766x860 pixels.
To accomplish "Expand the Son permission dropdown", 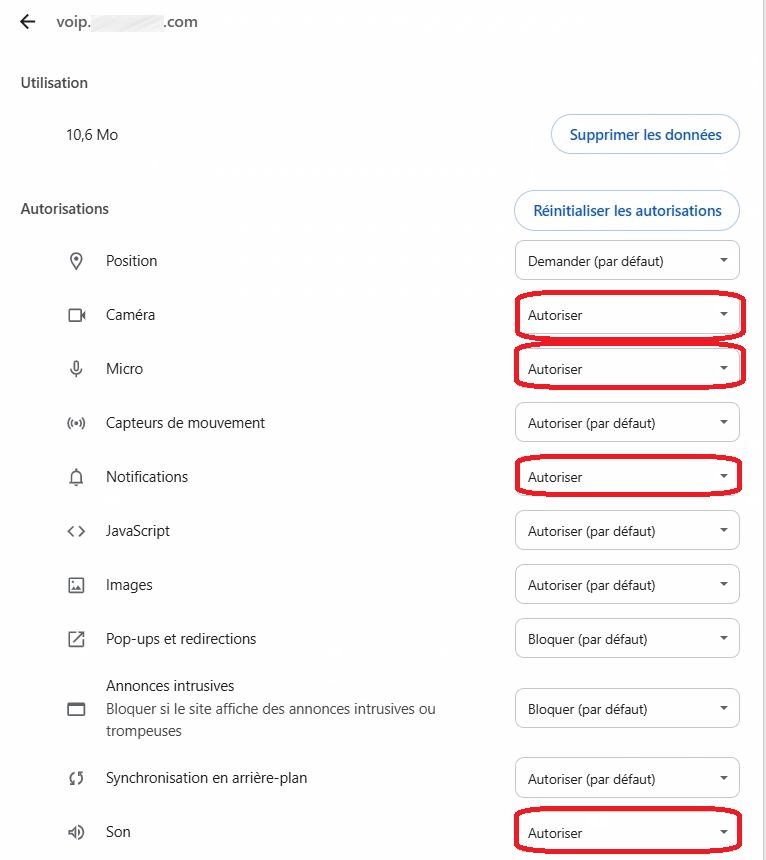I will (627, 832).
